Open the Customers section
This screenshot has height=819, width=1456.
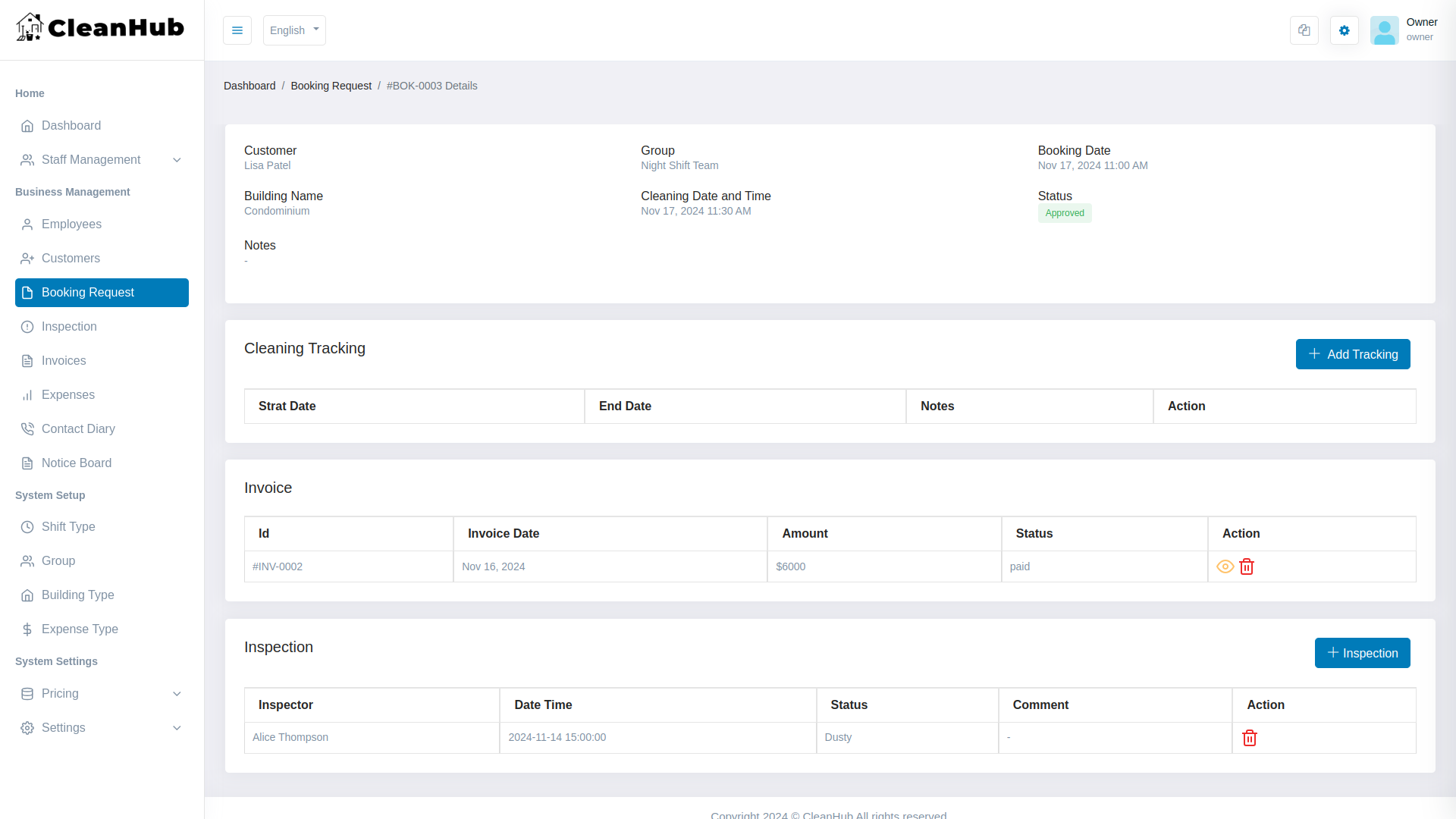[x=71, y=259]
